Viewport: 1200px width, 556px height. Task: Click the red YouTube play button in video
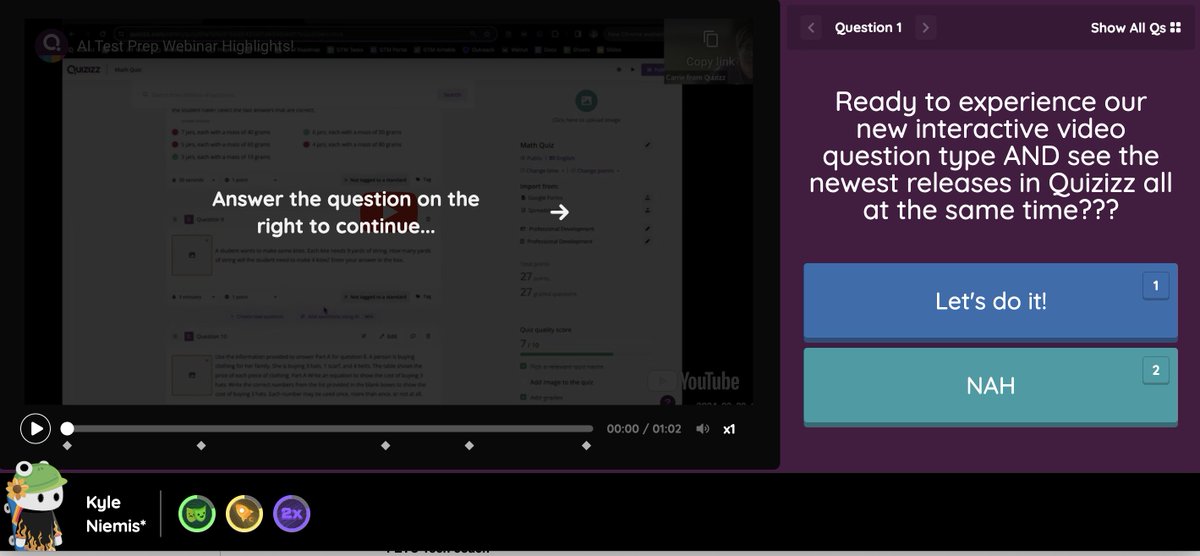click(x=390, y=211)
